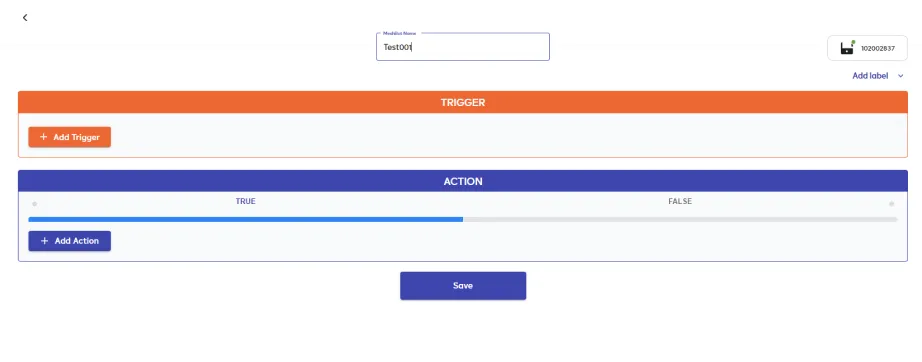Click the orange TRIGGER header
Viewport: 922px width, 362px height.
(x=463, y=102)
